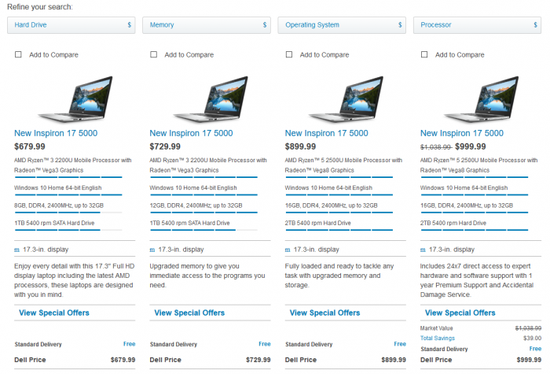The width and height of the screenshot is (550, 374).
Task: View Special Offers for the $729.99 laptop
Action: pyautogui.click(x=189, y=313)
